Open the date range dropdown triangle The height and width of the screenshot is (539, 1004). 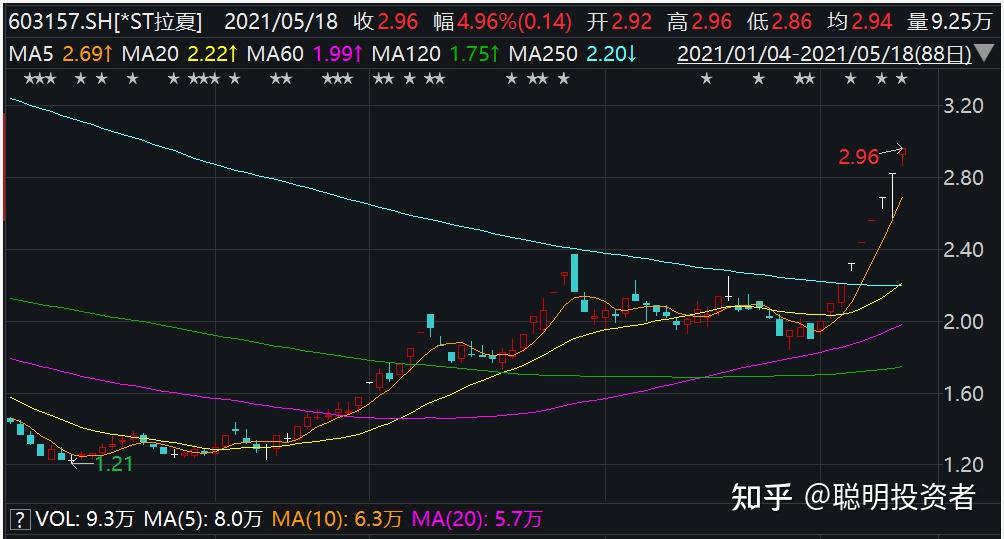[985, 54]
